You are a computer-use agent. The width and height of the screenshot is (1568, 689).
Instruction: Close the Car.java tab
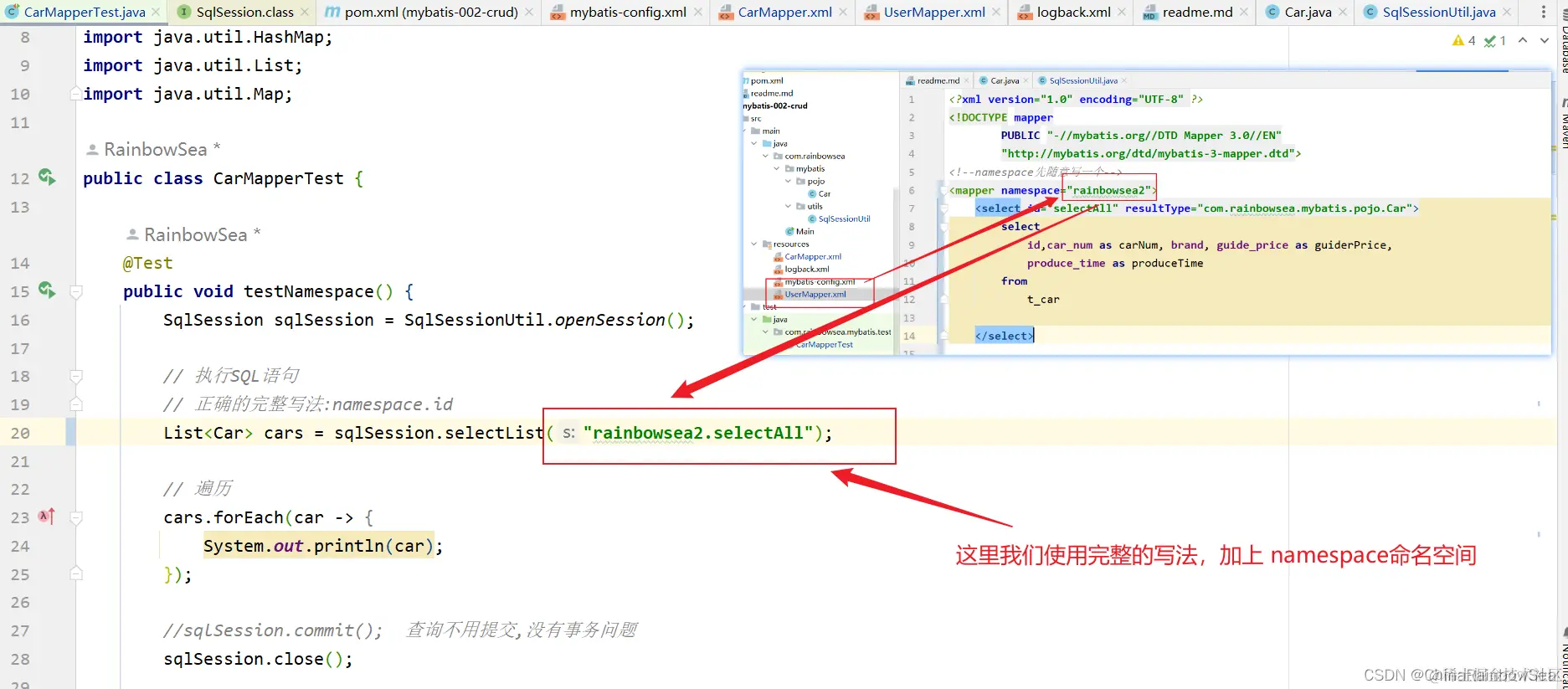pos(1343,12)
